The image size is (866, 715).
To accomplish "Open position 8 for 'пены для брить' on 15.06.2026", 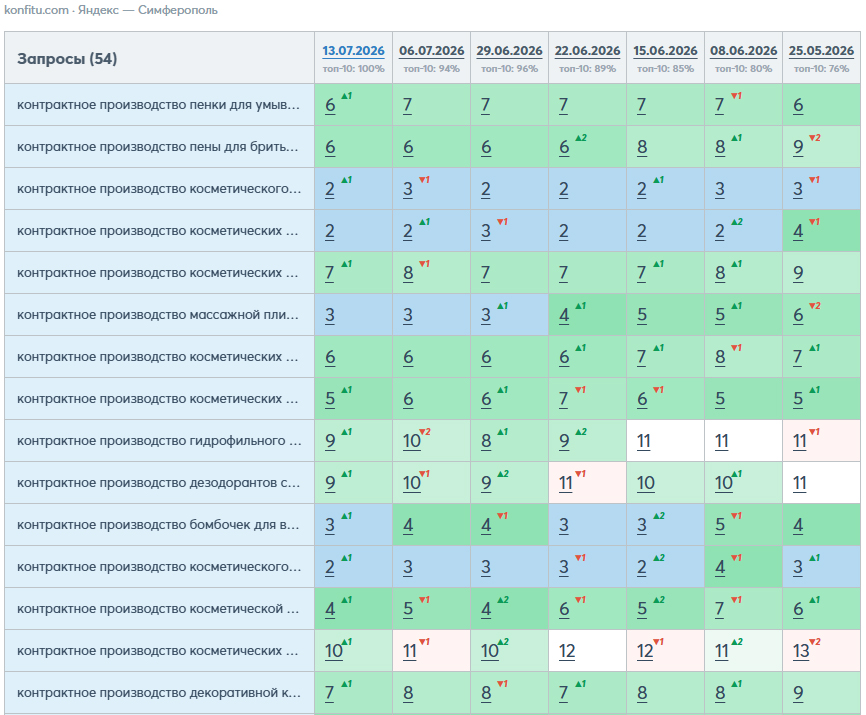I will click(x=642, y=147).
